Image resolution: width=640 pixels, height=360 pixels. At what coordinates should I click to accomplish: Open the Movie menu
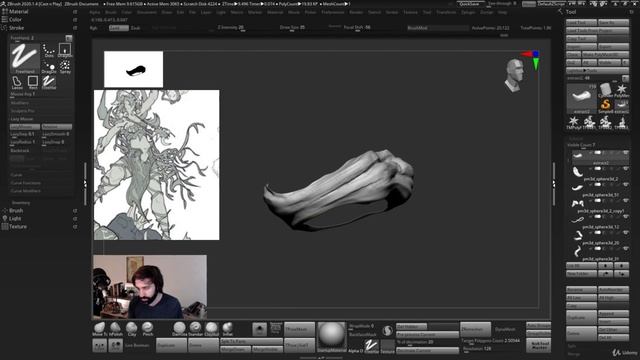point(294,12)
